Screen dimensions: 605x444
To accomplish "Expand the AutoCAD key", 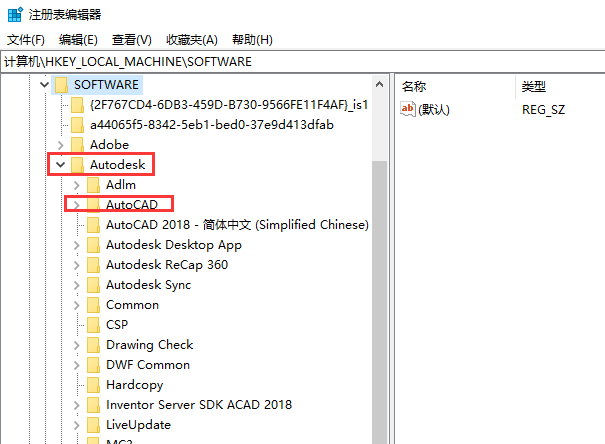I will (x=76, y=205).
